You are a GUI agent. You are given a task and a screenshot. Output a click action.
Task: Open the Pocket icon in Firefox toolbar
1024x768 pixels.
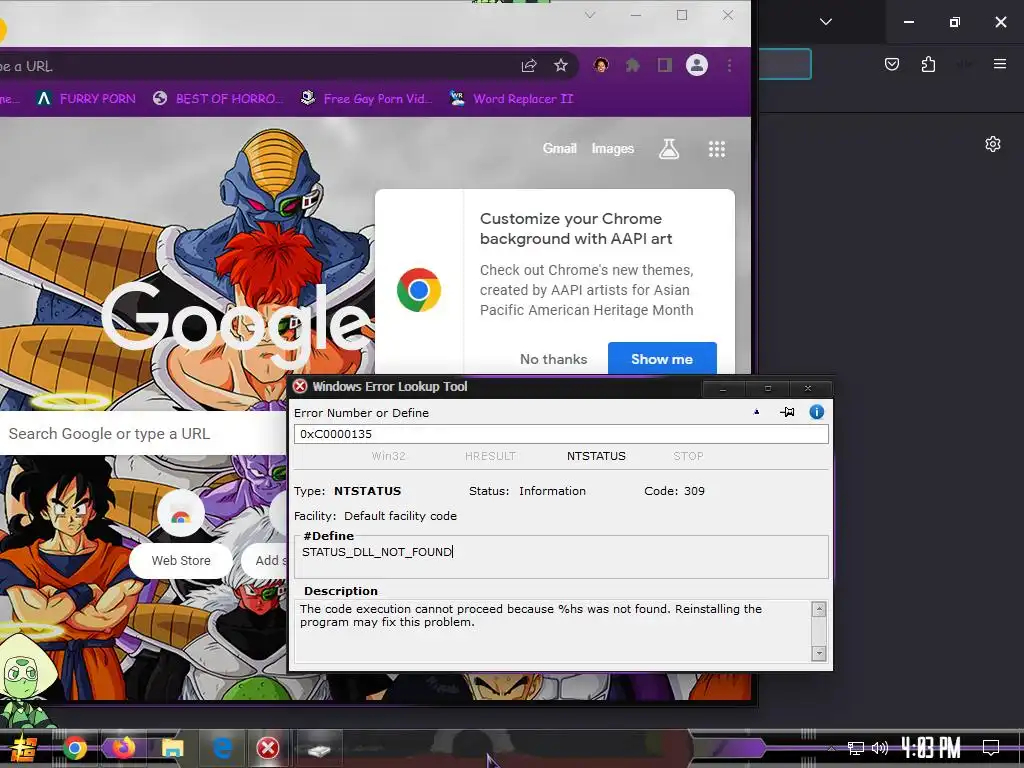coord(892,64)
